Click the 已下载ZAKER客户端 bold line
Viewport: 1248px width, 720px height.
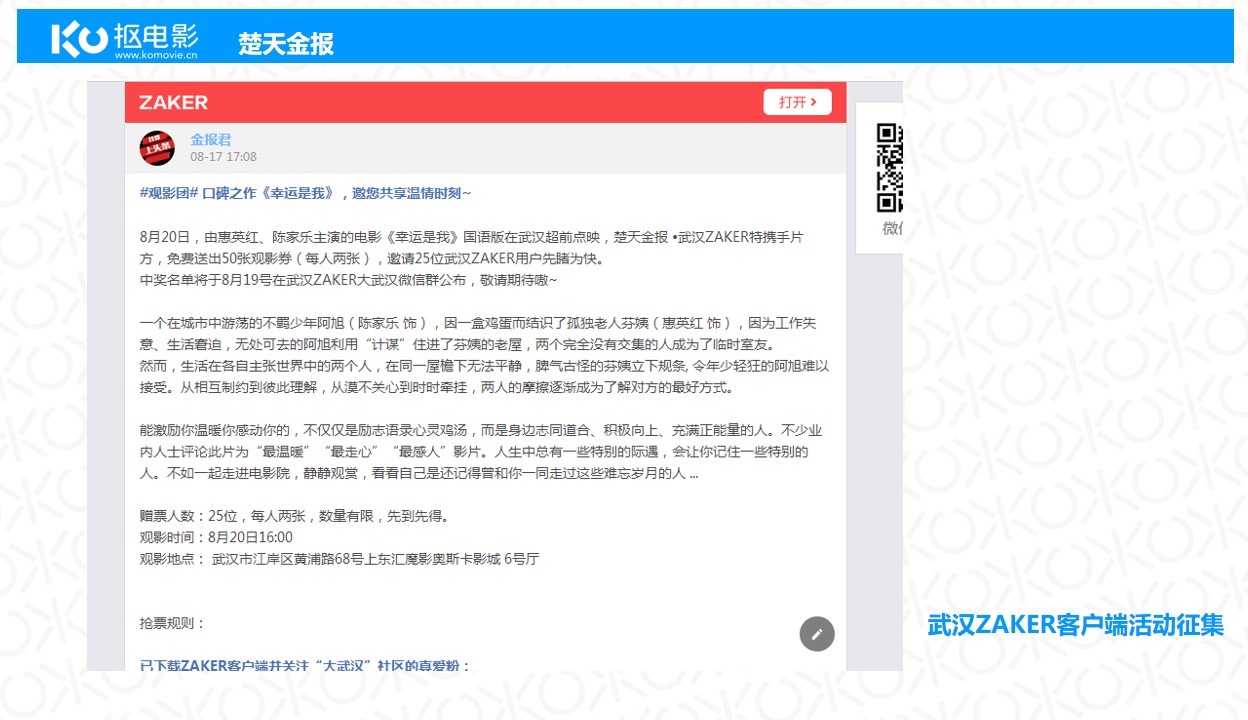pos(305,665)
